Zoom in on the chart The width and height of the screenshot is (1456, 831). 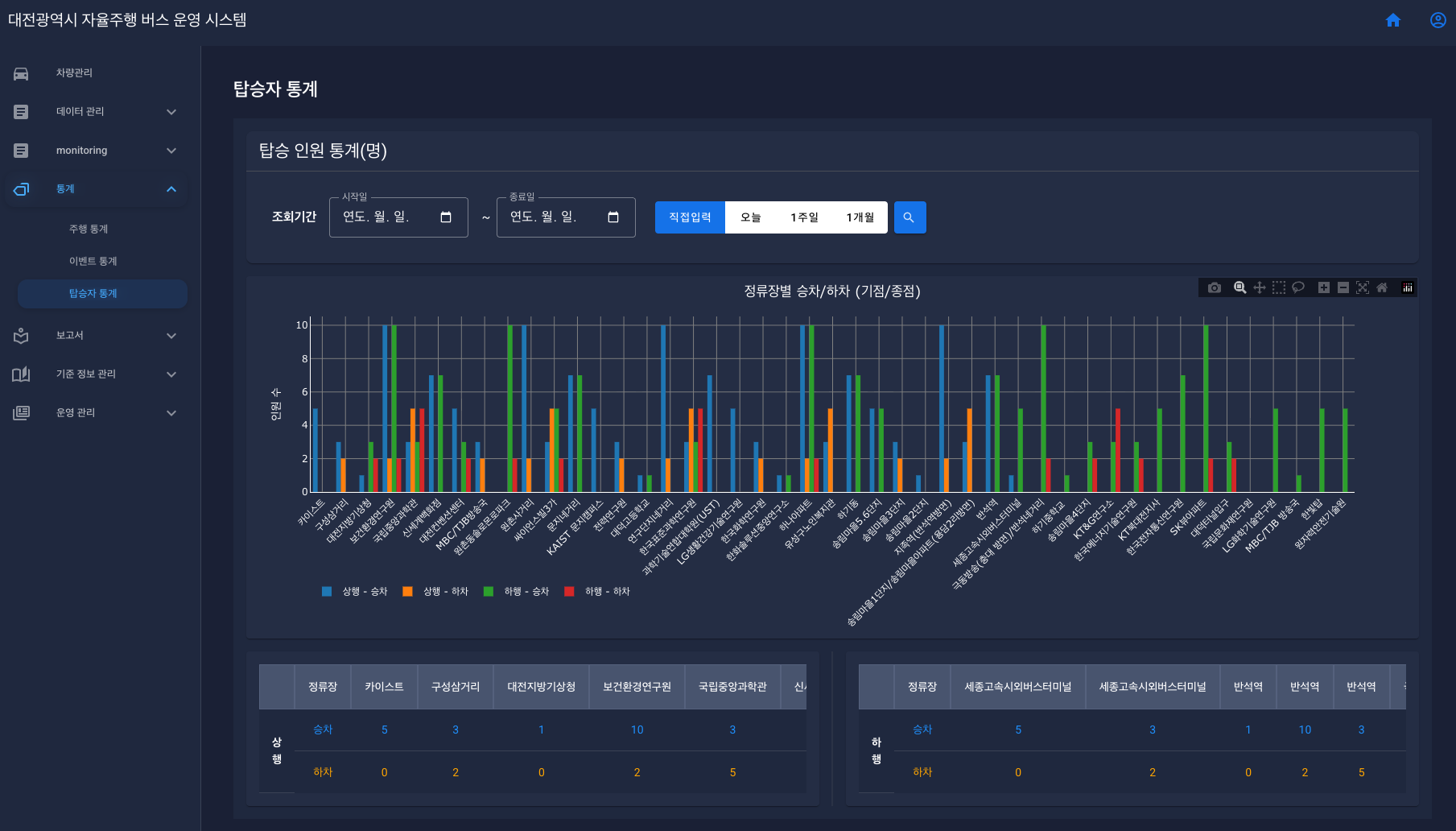tap(1324, 287)
